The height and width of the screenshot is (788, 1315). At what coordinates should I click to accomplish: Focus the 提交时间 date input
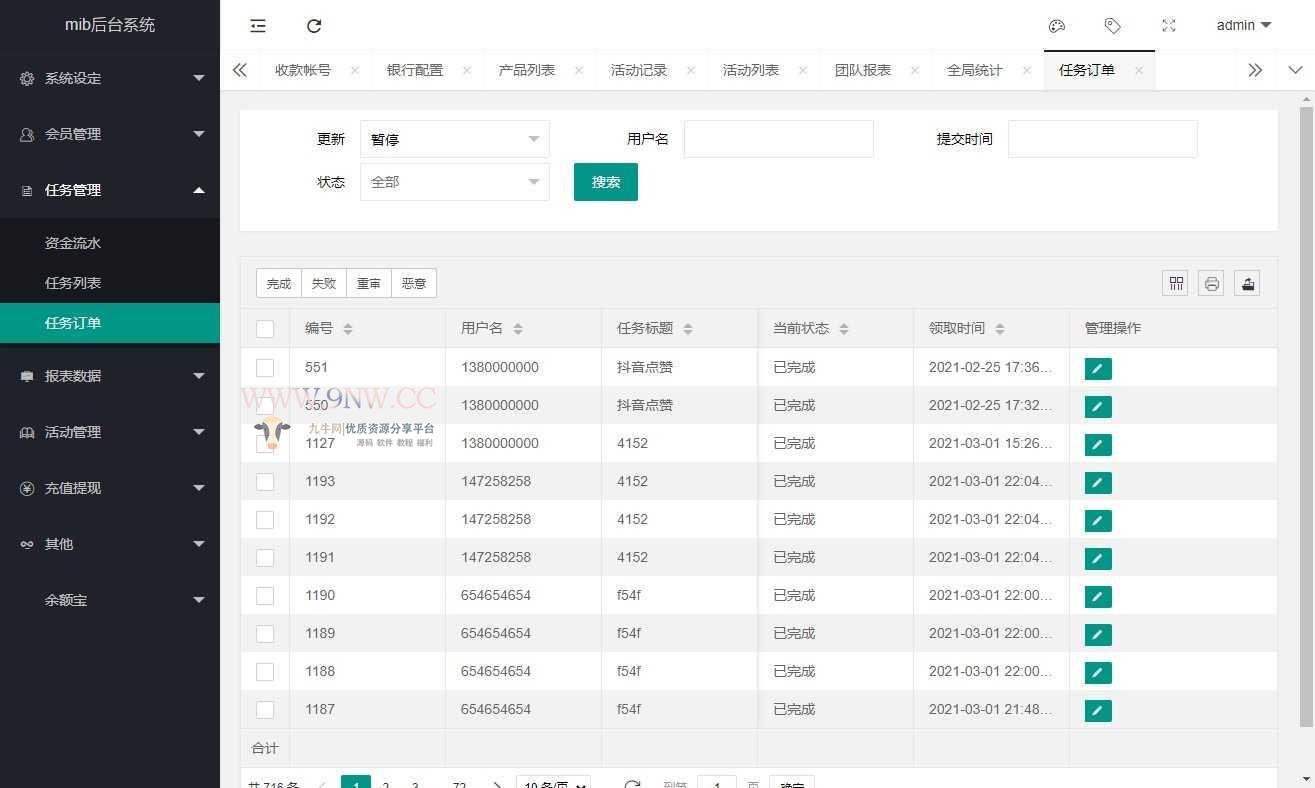coord(1103,139)
